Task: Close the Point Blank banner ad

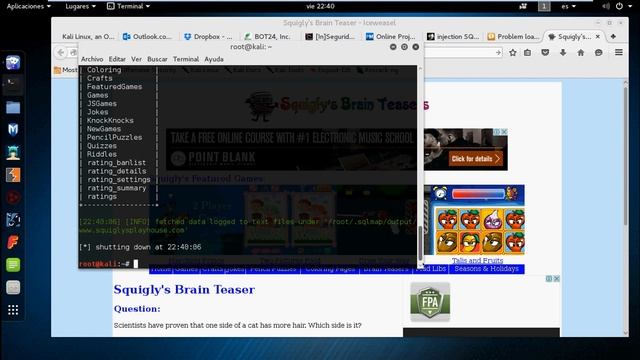Action: click(x=504, y=132)
